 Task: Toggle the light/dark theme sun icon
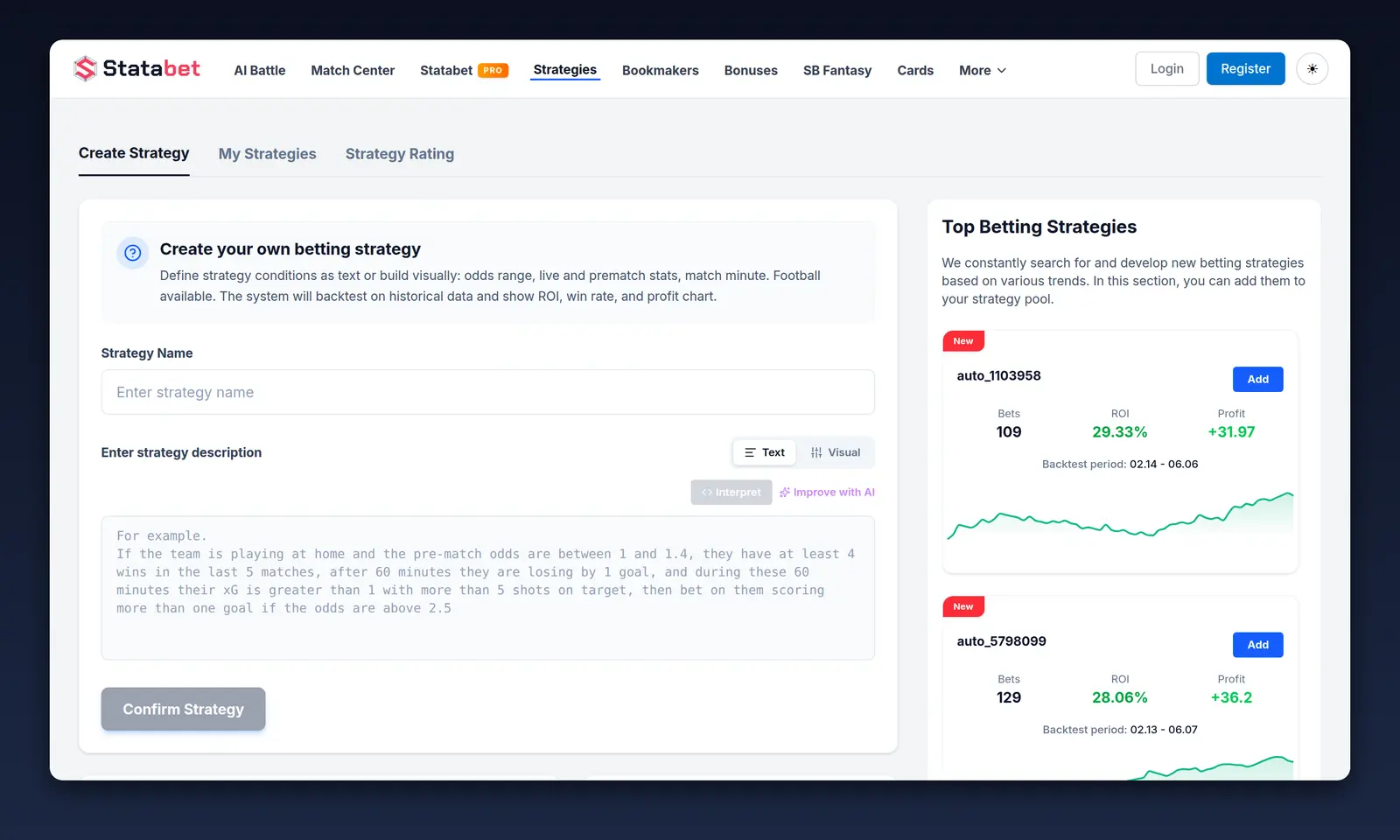click(x=1312, y=69)
